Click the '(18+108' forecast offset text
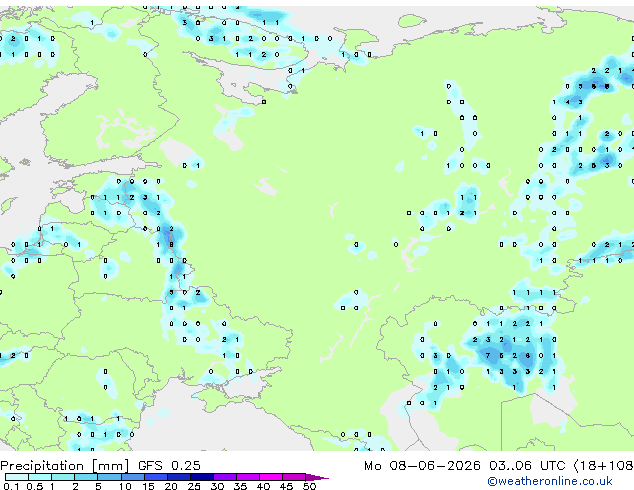The height and width of the screenshot is (490, 634). [x=603, y=466]
